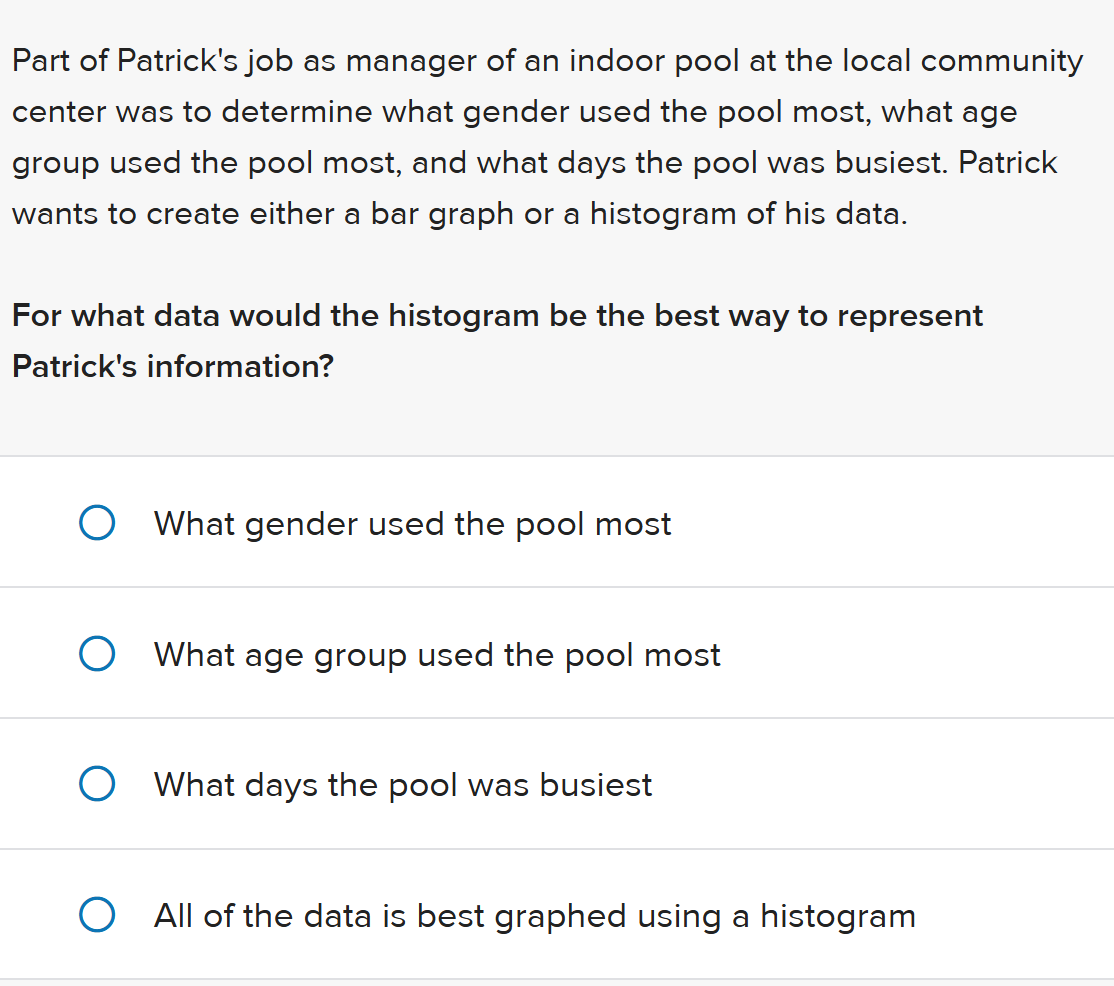Select the radio button for 'What gender used the pool most'
The width and height of the screenshot is (1114, 986).
[97, 522]
